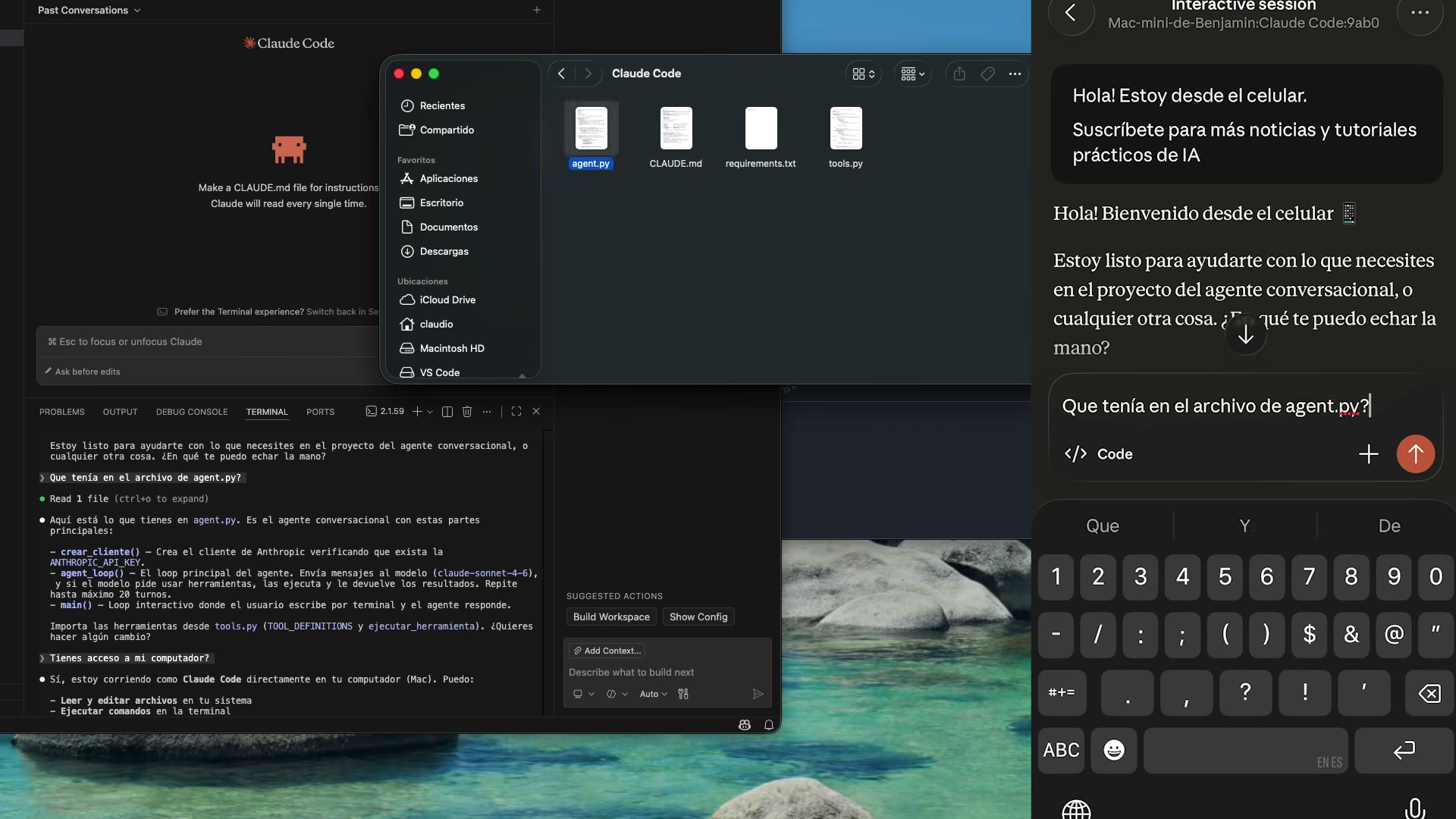Open Aplicaciones in the Finder sidebar

coord(449,178)
